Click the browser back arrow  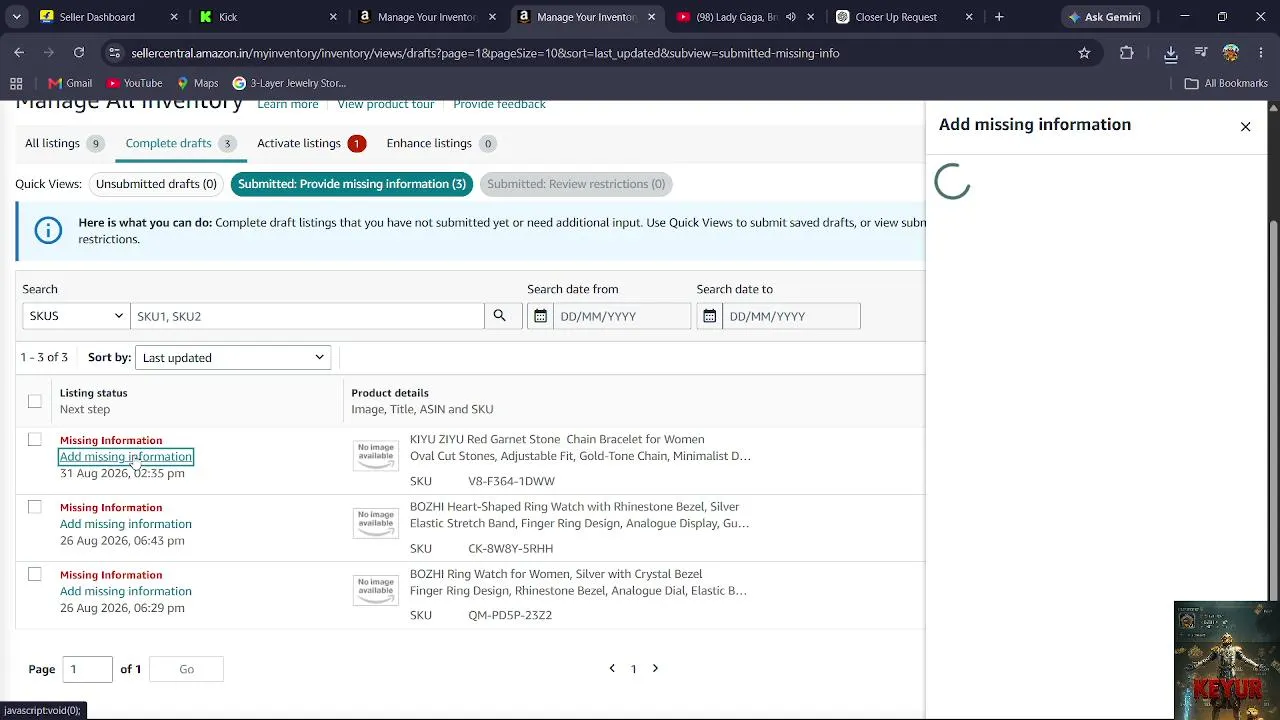(19, 53)
